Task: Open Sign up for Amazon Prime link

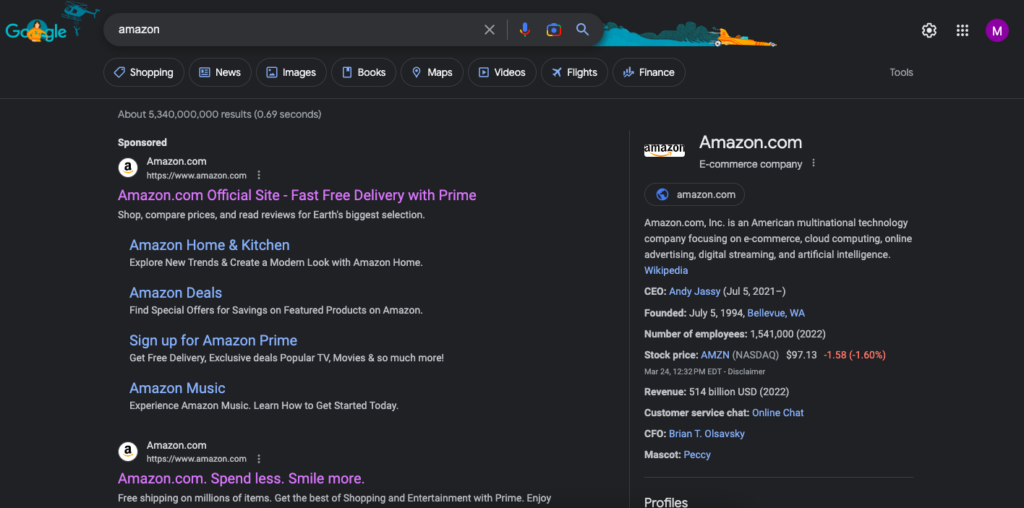Action: (214, 341)
